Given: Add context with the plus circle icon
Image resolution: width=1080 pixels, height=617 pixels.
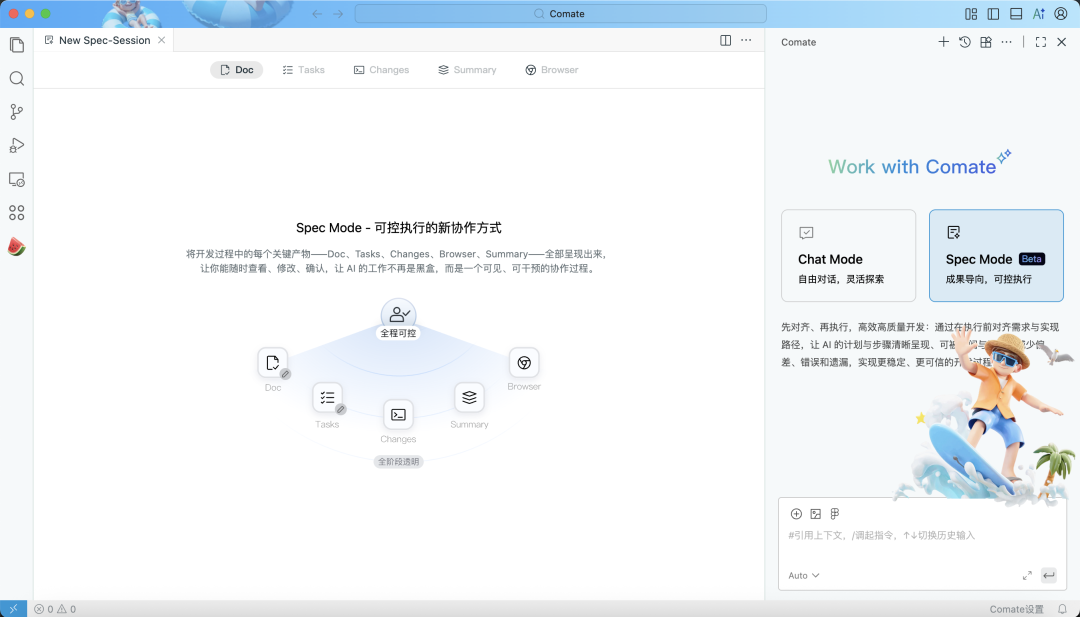Looking at the screenshot, I should coord(796,514).
